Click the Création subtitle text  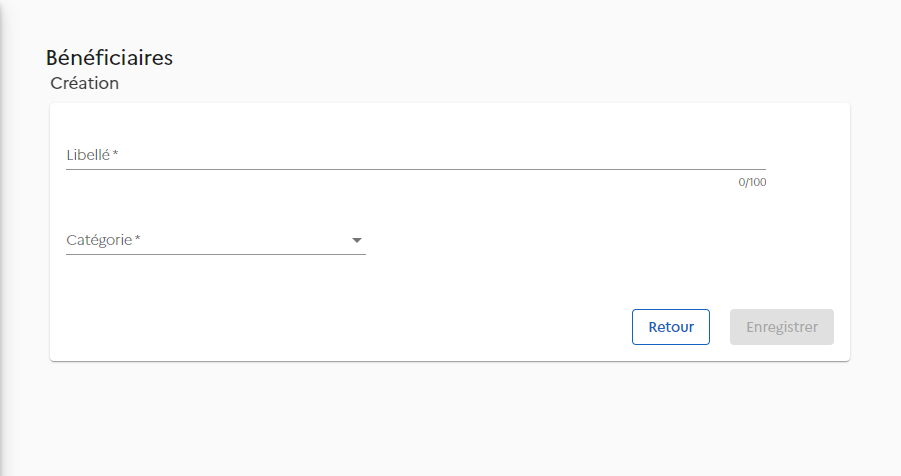point(84,83)
